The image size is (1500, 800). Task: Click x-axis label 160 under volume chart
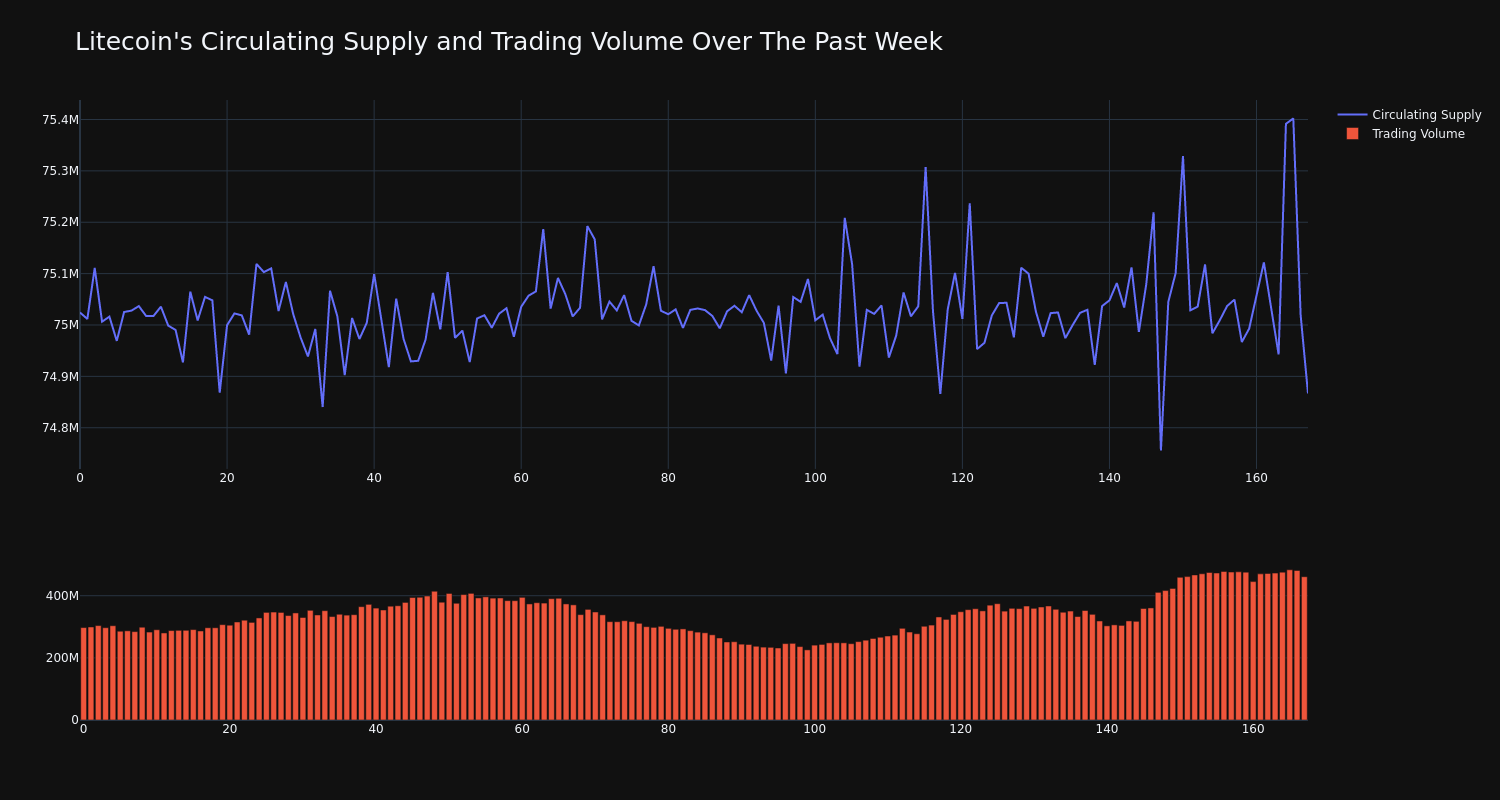1253,729
